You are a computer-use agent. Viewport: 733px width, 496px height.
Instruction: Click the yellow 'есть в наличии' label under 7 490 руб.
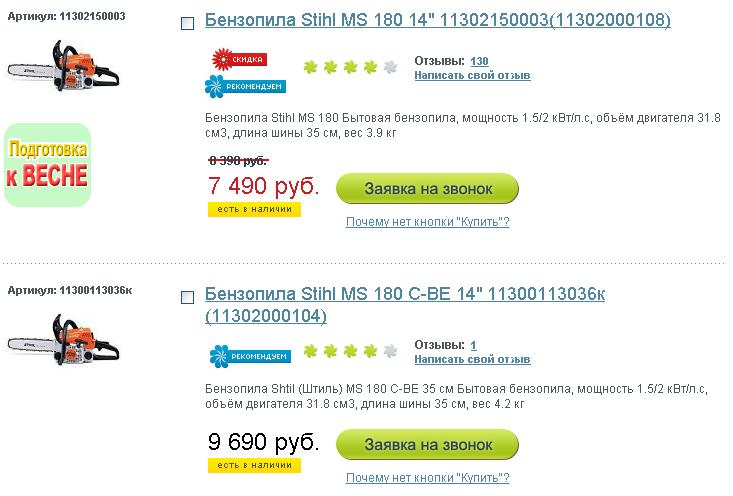point(254,209)
